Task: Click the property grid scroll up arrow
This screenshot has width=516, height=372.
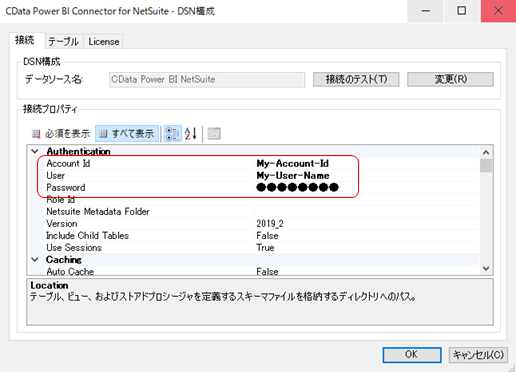Action: (x=486, y=153)
